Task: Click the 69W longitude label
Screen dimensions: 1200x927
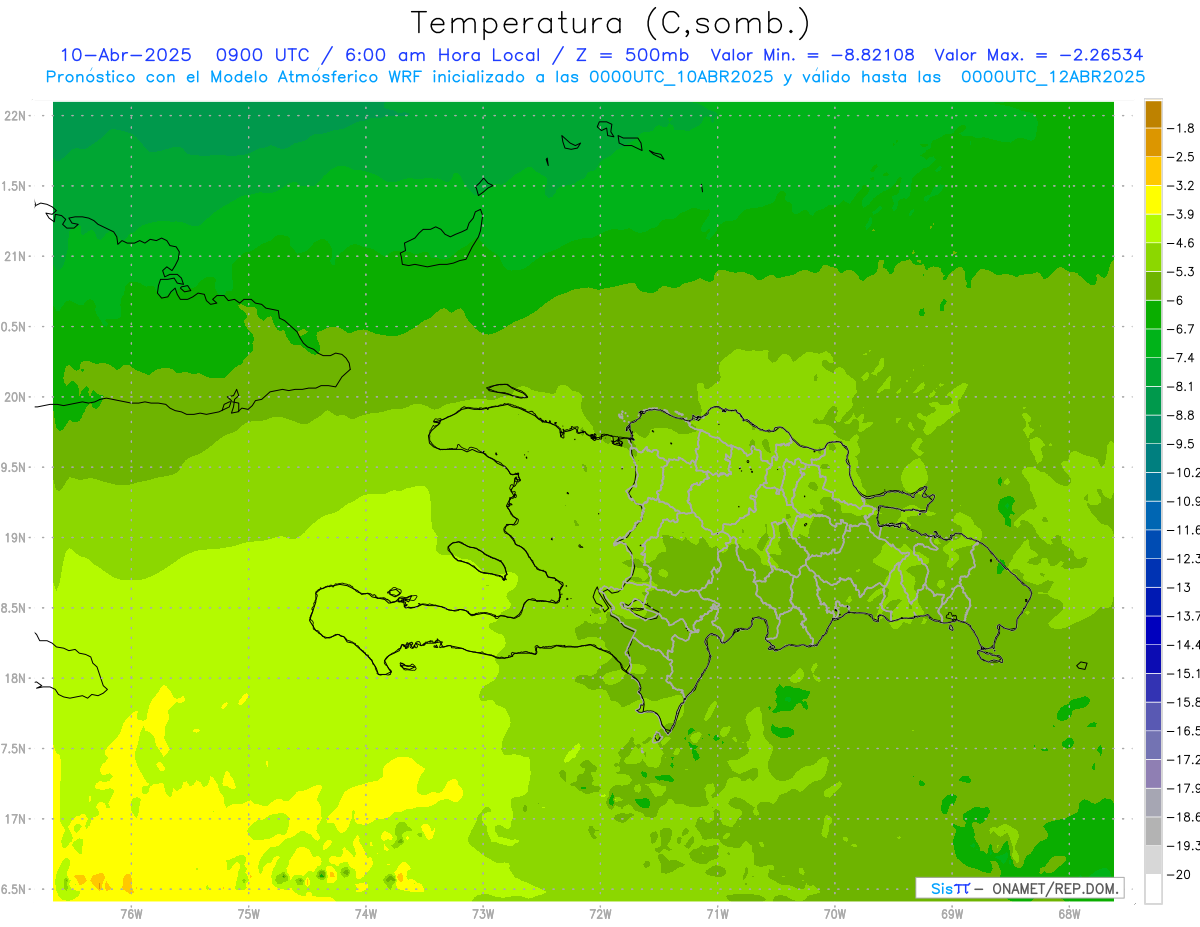Action: pos(951,914)
